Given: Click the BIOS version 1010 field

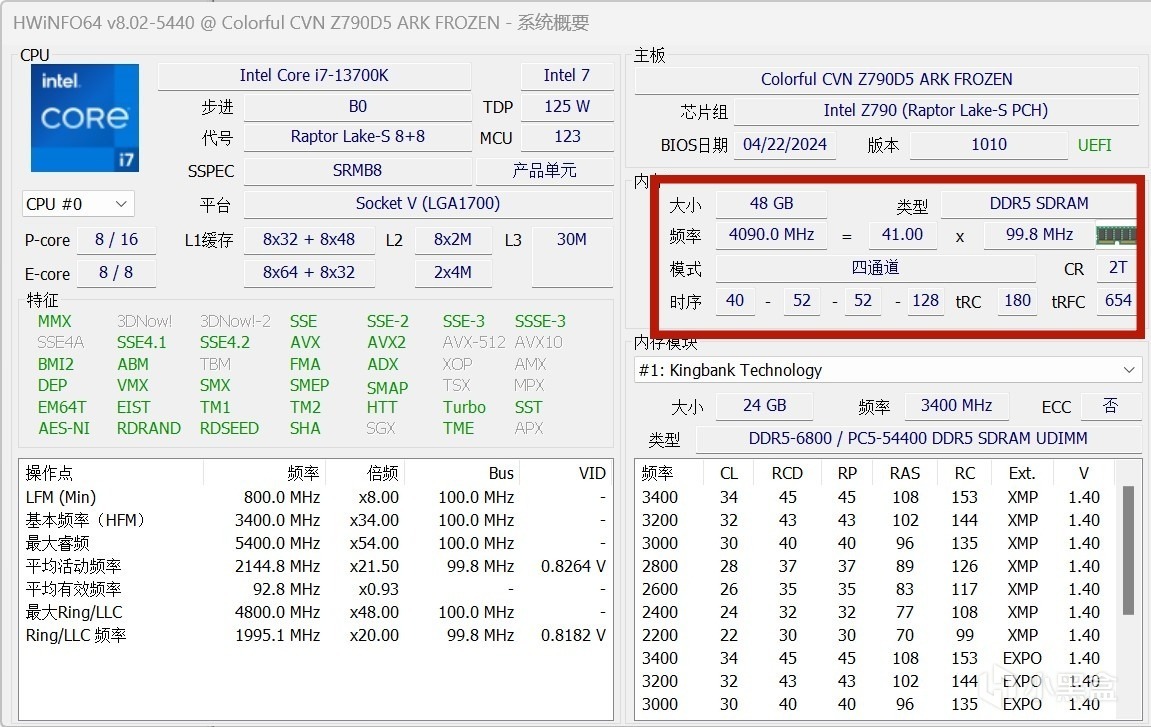Looking at the screenshot, I should (989, 145).
